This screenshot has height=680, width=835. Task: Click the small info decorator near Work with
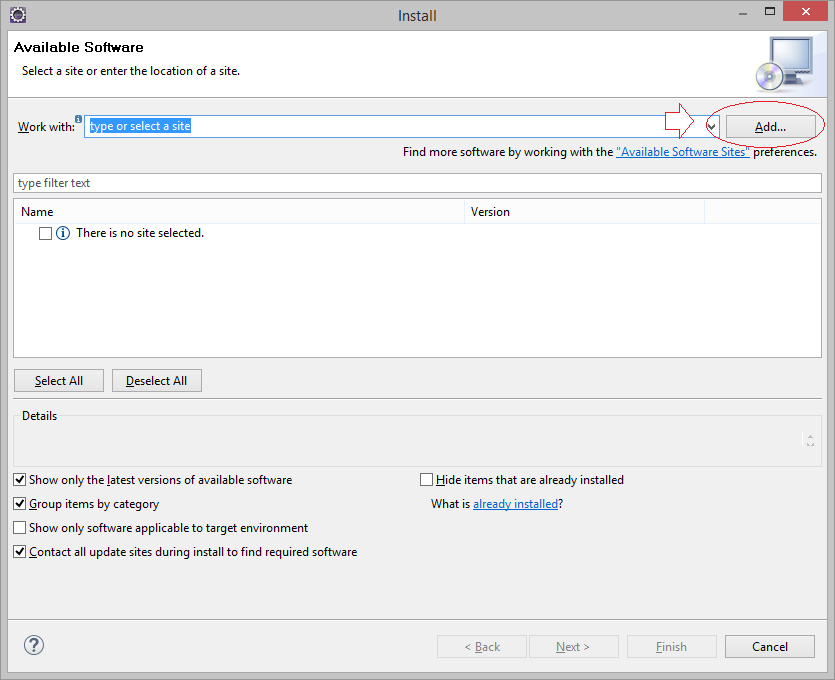78,119
